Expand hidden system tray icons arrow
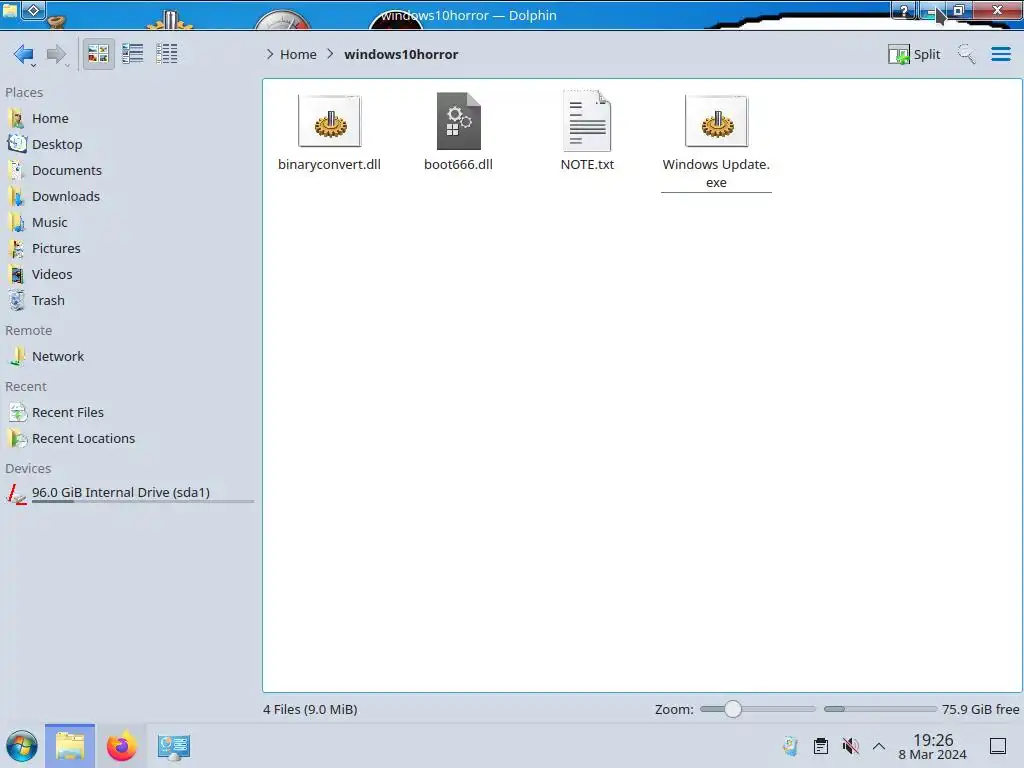Viewport: 1024px width, 768px height. pyautogui.click(x=879, y=746)
